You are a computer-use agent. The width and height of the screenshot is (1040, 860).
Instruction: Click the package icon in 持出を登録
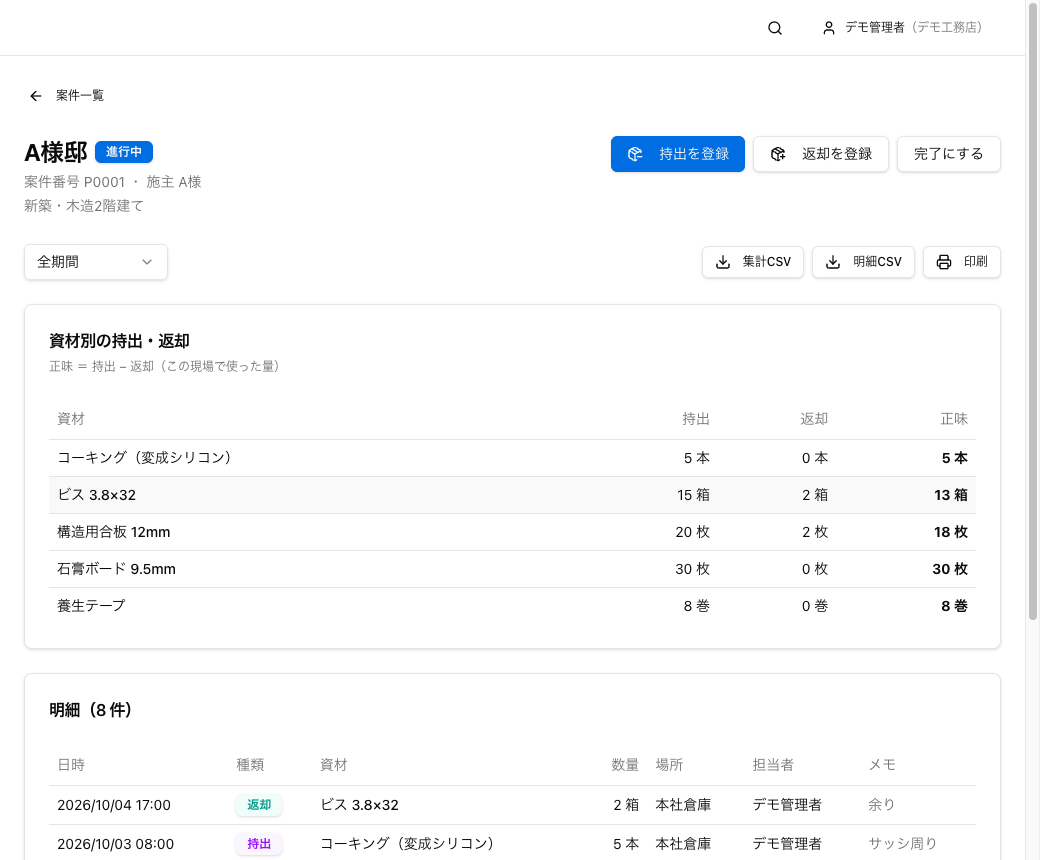635,154
